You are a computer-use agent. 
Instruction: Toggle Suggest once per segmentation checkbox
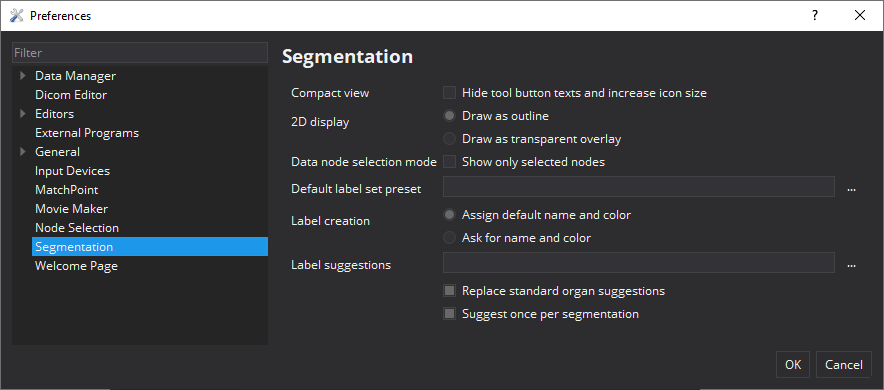click(449, 314)
